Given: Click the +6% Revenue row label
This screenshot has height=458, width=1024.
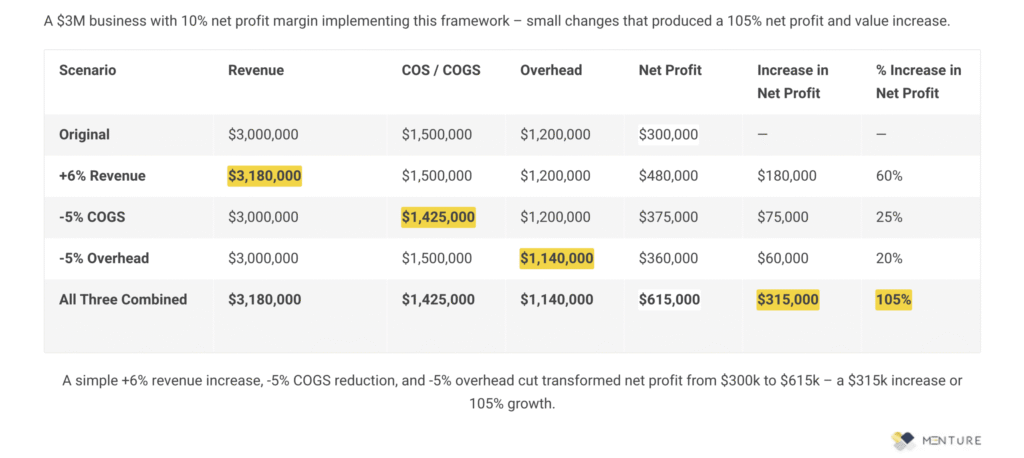Looking at the screenshot, I should pos(102,176).
